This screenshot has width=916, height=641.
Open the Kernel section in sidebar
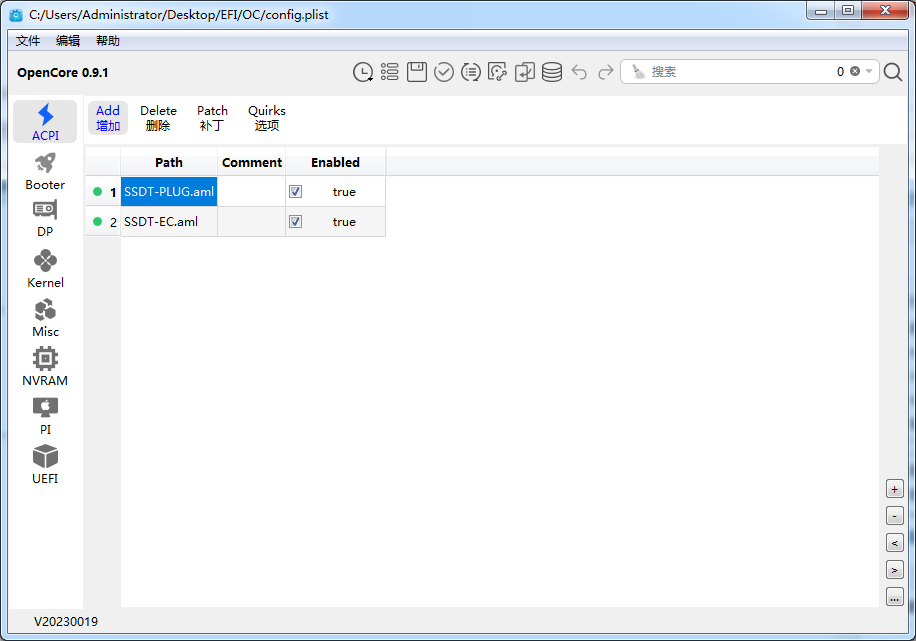(45, 268)
